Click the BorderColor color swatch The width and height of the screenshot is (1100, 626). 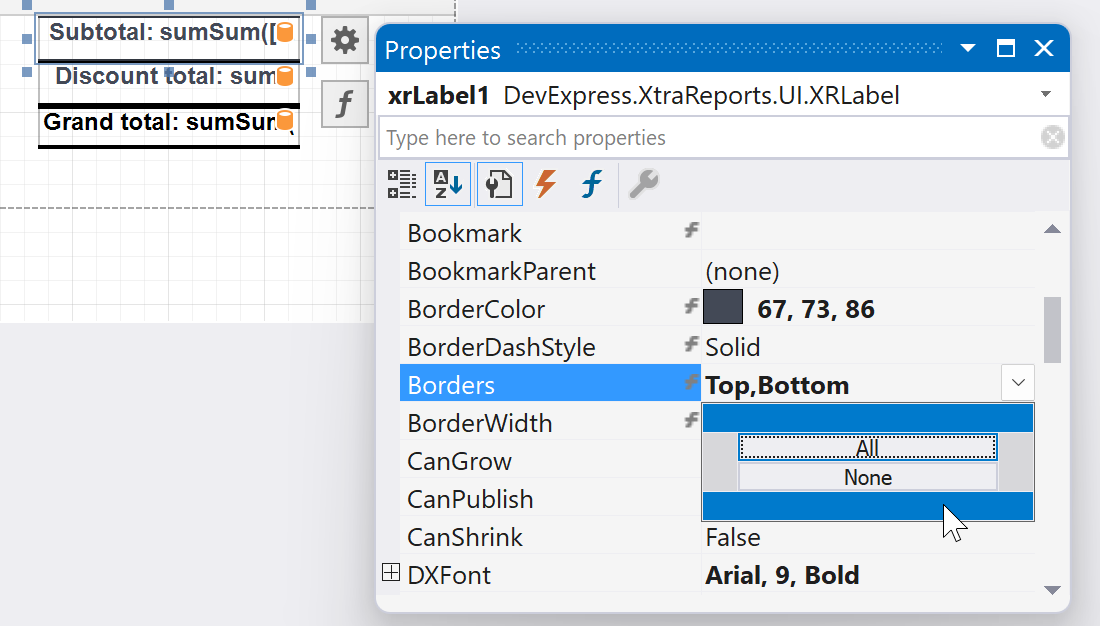(x=722, y=307)
